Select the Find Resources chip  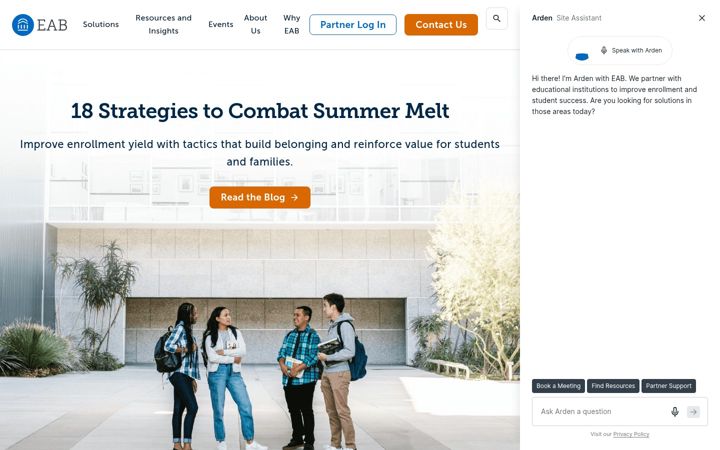tap(613, 386)
